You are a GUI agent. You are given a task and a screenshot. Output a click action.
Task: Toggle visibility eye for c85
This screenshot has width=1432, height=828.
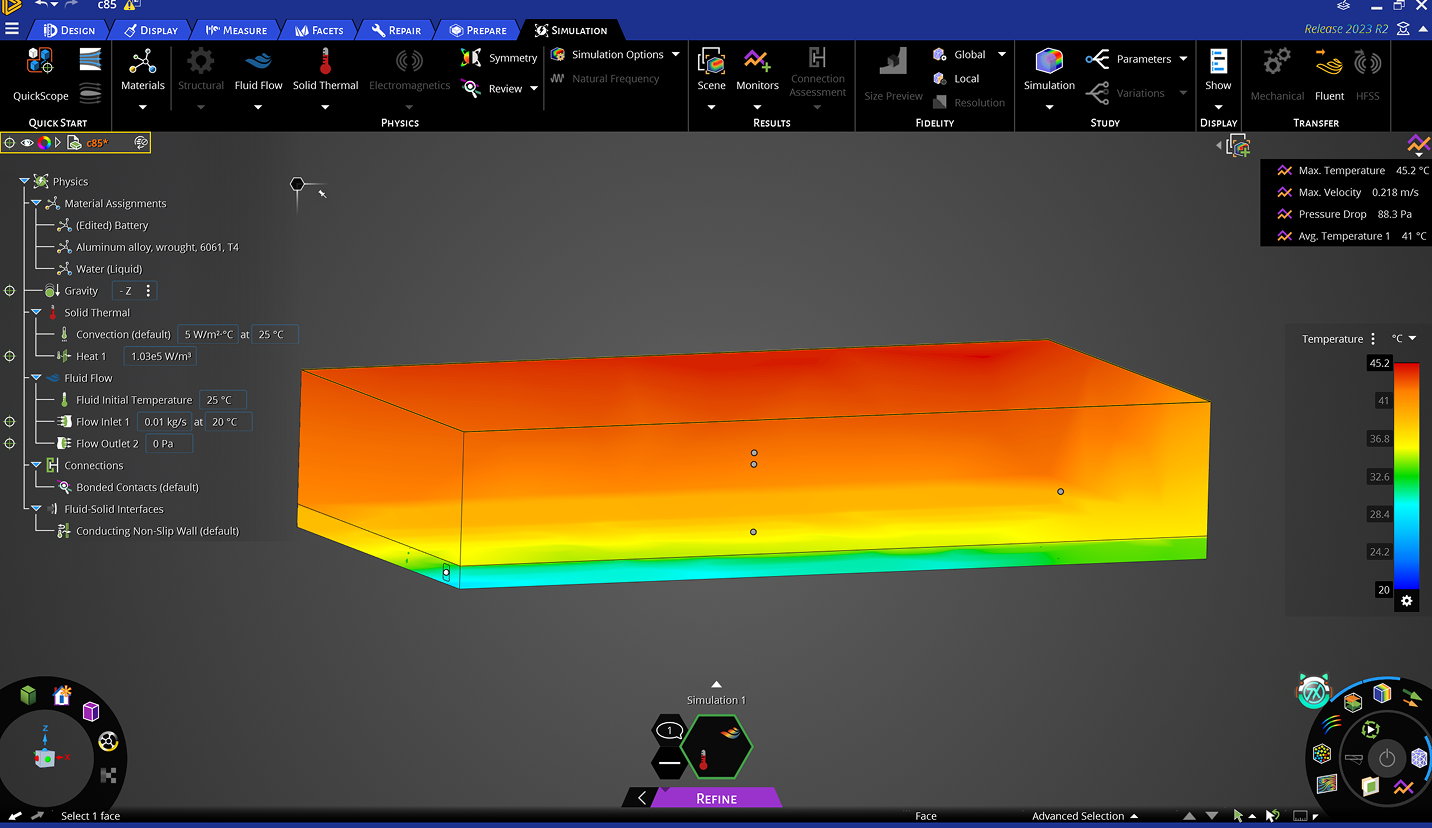coord(27,143)
